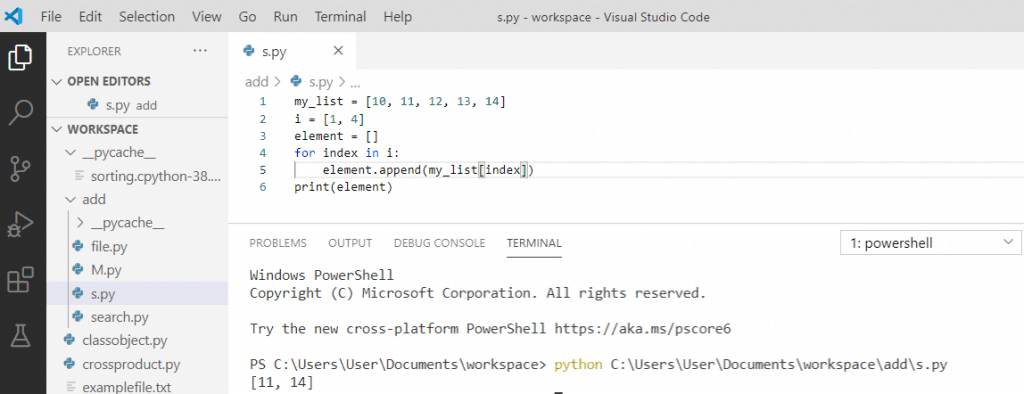Click the EXPLORER panel title
Viewport: 1024px width, 394px height.
[95, 51]
